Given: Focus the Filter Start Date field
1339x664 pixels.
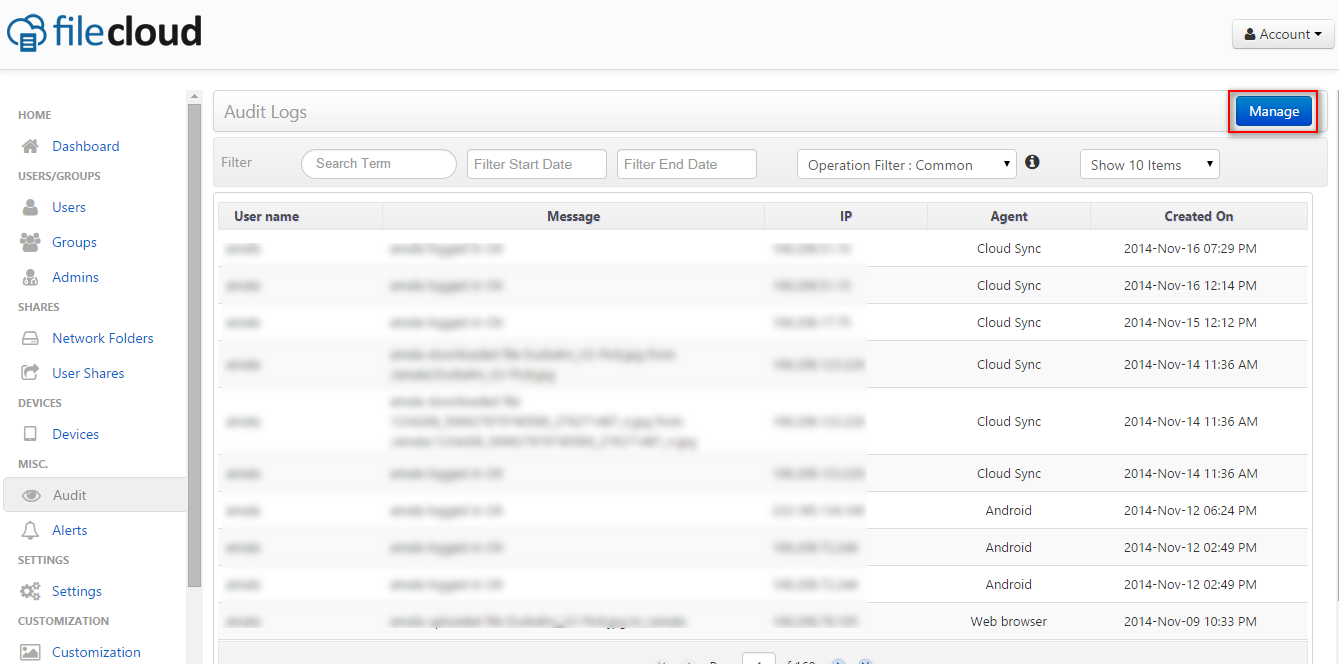Looking at the screenshot, I should point(536,164).
